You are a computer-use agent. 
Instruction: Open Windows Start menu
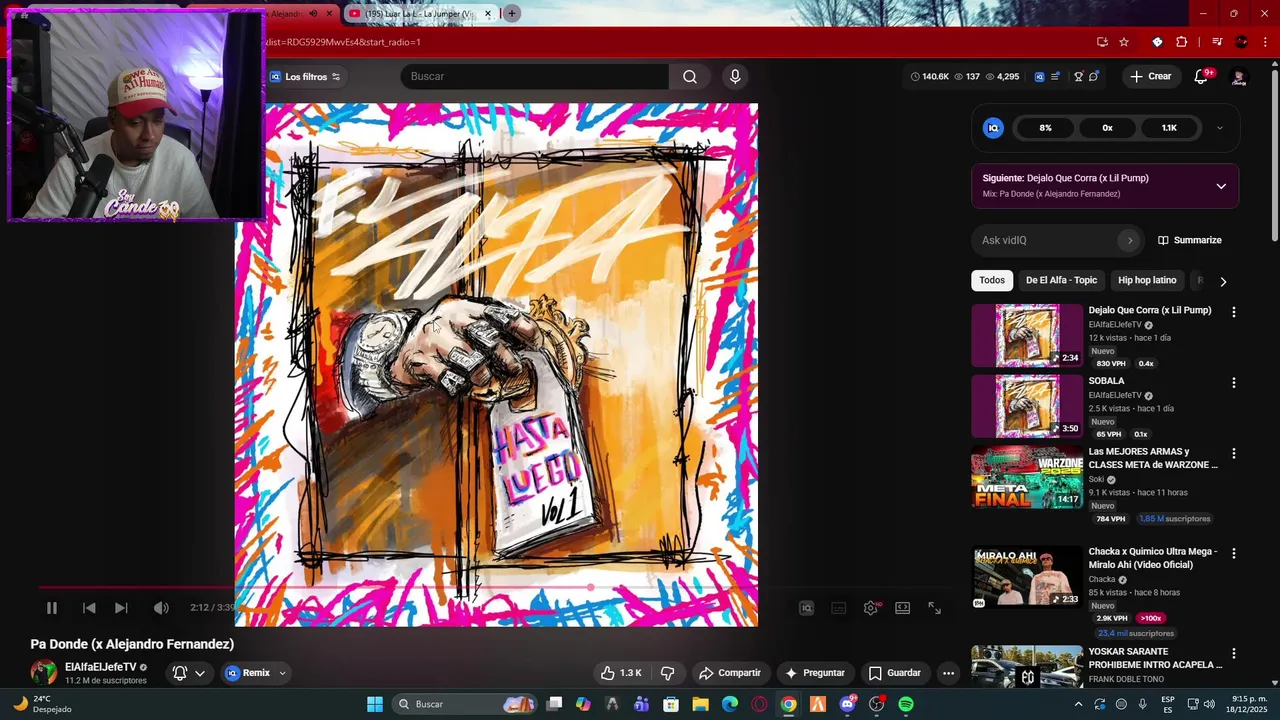375,704
